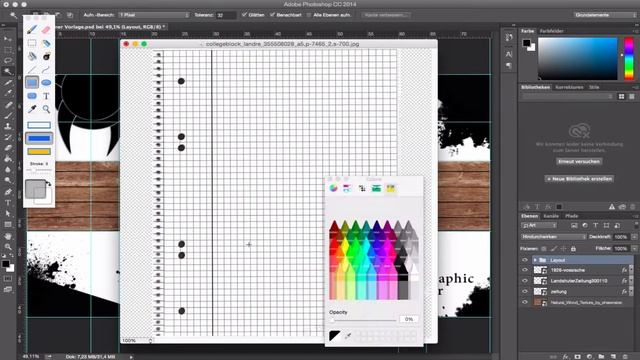Select the blue fill style swatch
This screenshot has width=640, height=360.
pos(39,138)
